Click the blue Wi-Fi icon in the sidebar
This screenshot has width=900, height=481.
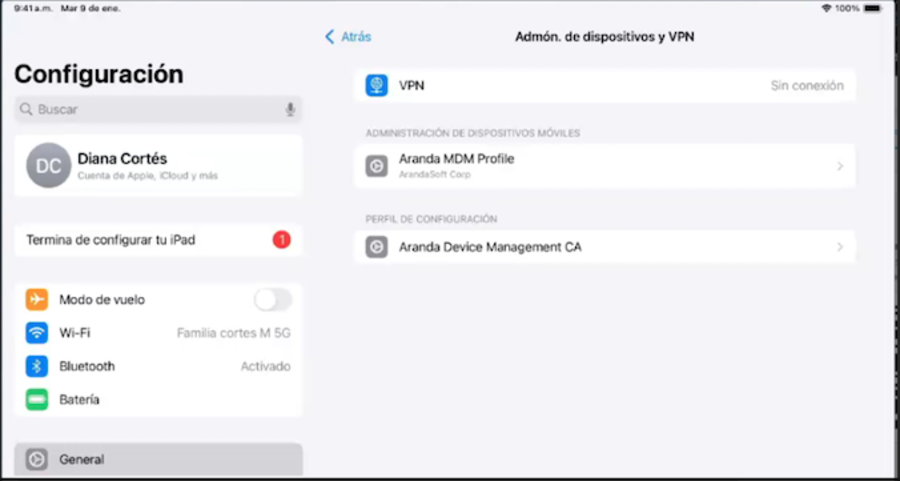[x=37, y=333]
